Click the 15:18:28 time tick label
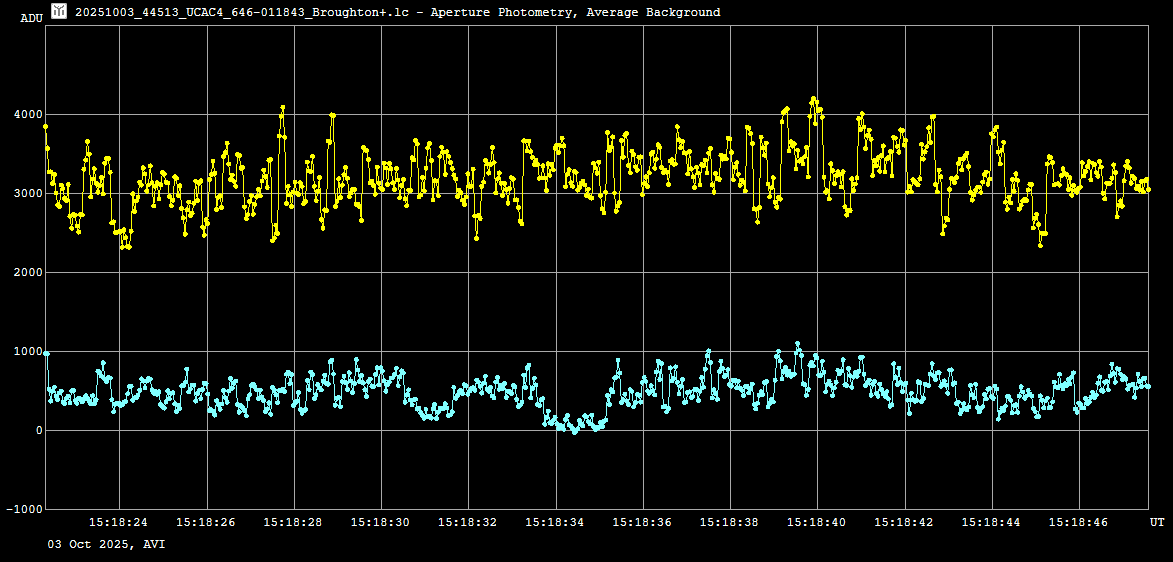Viewport: 1173px width, 562px height. (293, 522)
